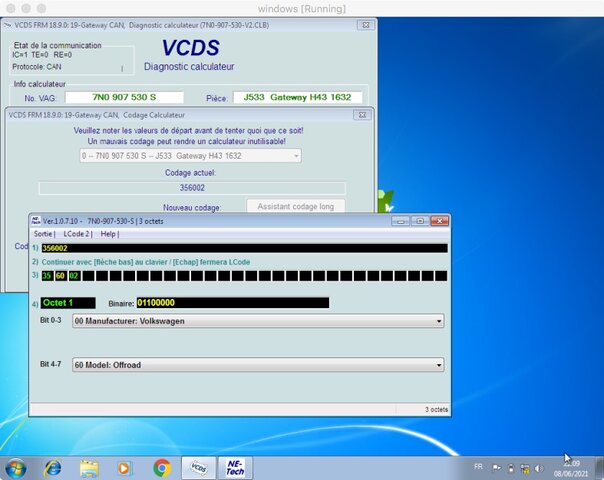Open the Sortie menu in LCode
Image resolution: width=604 pixels, height=480 pixels.
tap(43, 234)
